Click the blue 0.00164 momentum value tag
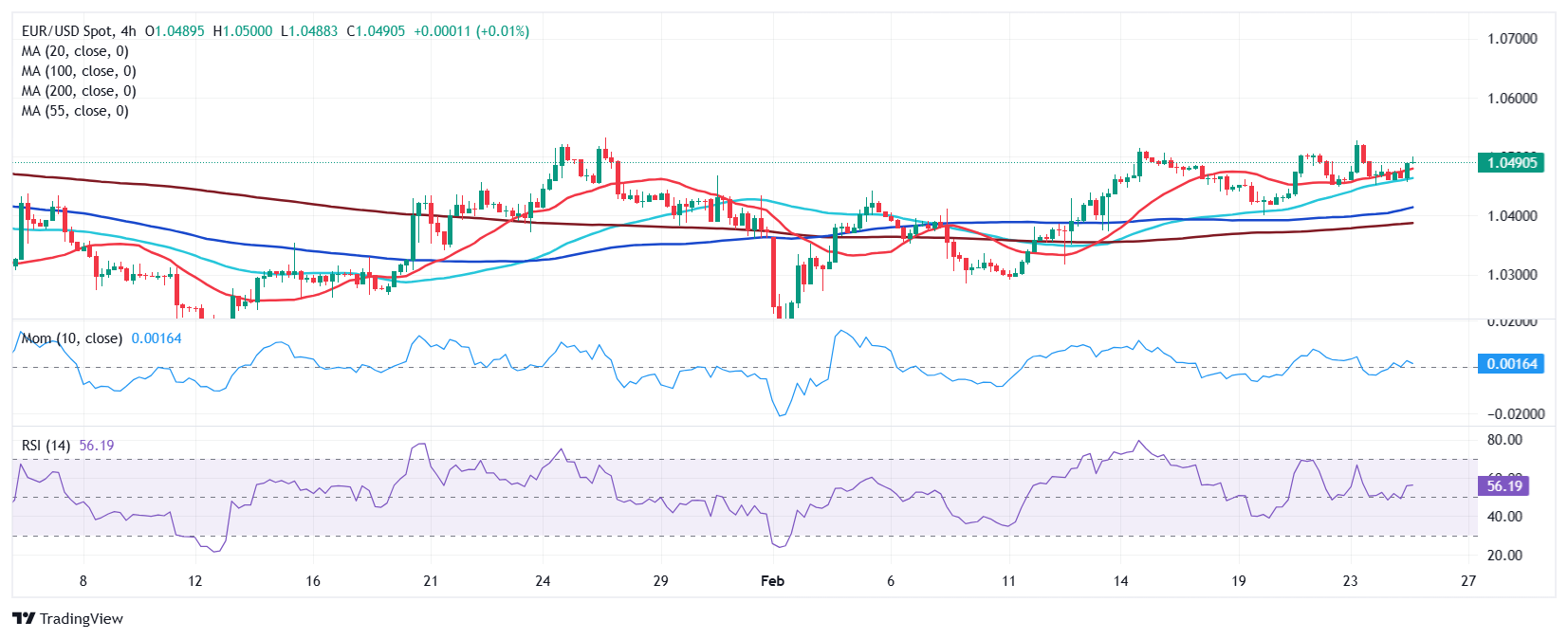Image resolution: width=1568 pixels, height=639 pixels. click(x=1510, y=363)
